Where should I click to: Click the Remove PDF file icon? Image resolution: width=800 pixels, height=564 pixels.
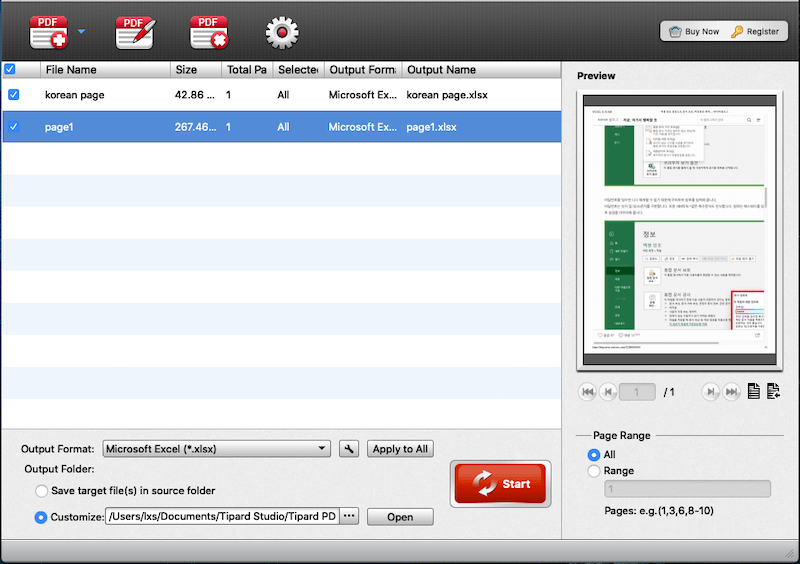click(x=209, y=32)
